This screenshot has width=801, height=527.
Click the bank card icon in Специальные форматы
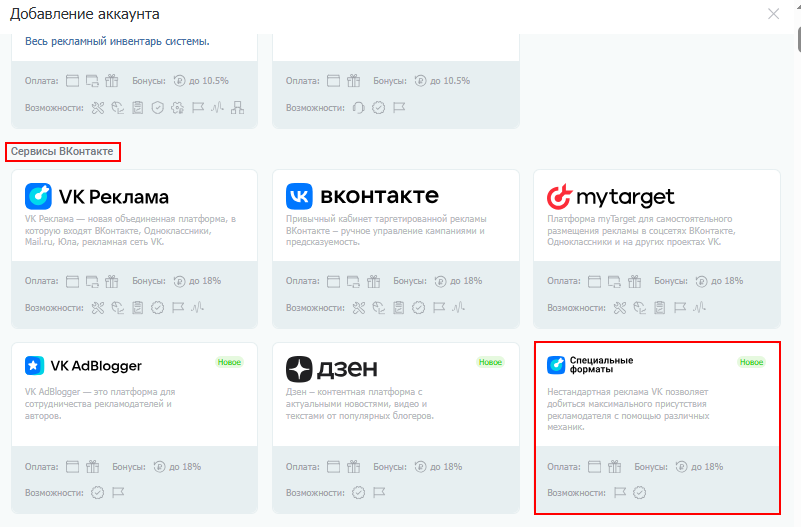tap(595, 467)
